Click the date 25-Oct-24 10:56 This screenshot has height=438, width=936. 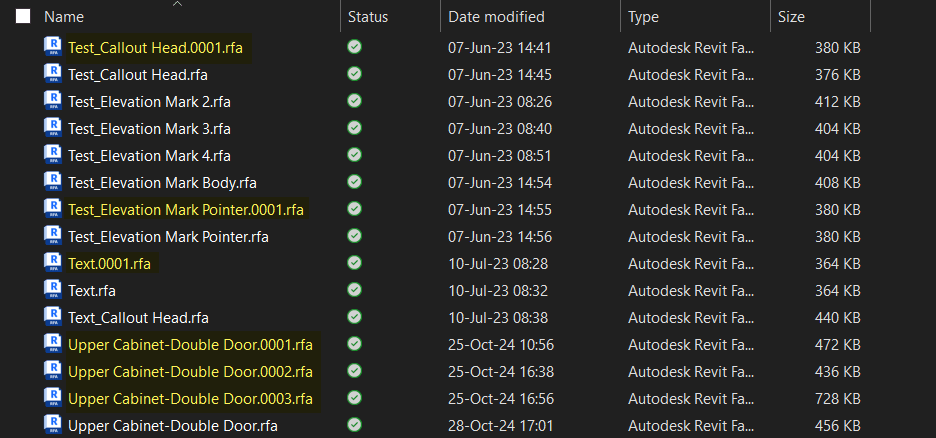[501, 345]
